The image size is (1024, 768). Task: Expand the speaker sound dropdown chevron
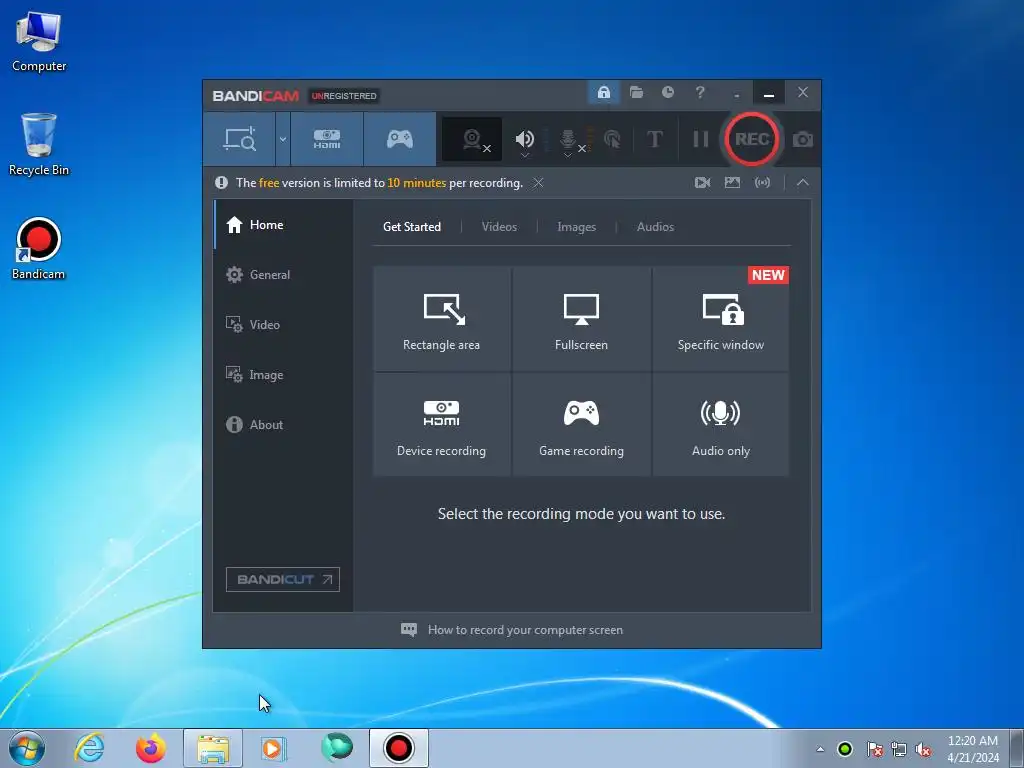tap(524, 155)
